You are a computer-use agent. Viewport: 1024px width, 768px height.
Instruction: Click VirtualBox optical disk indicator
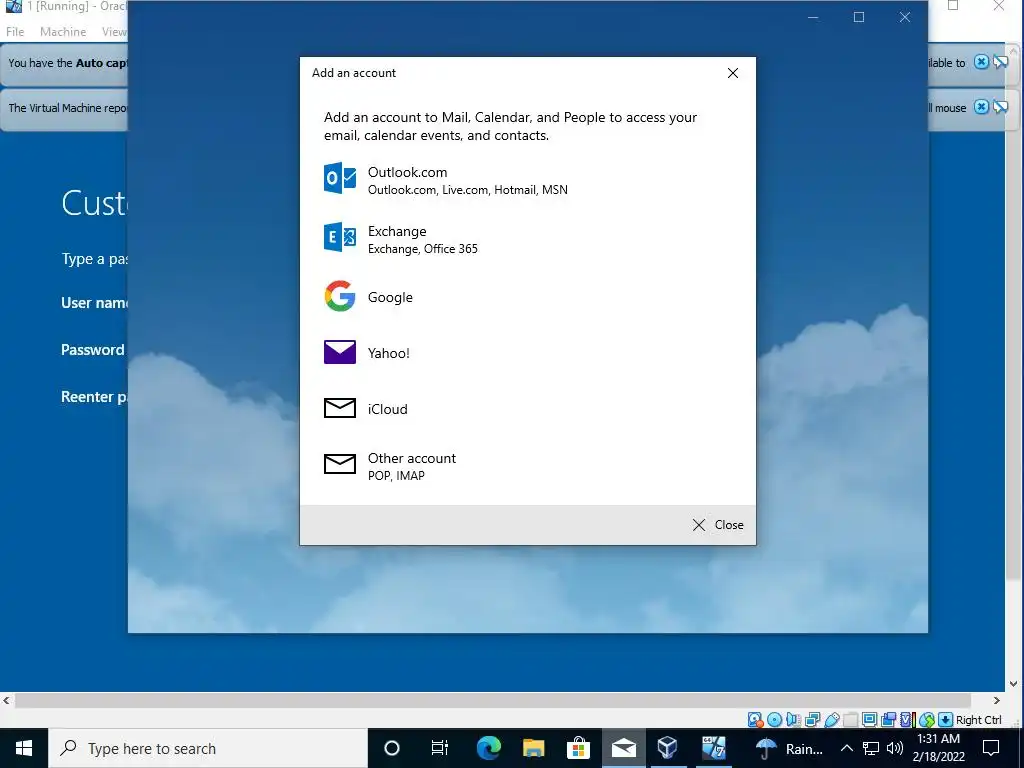774,720
